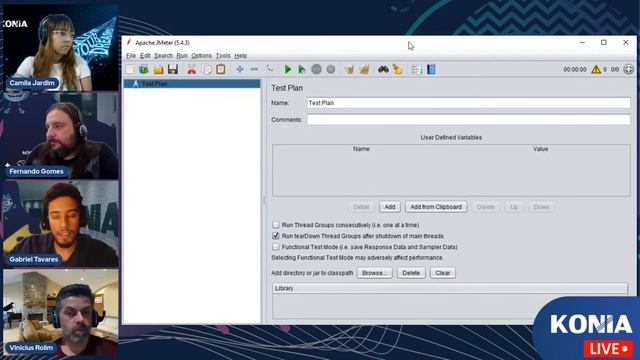Click the Reset Search icon
Viewport: 640px width, 360px height.
coord(398,69)
